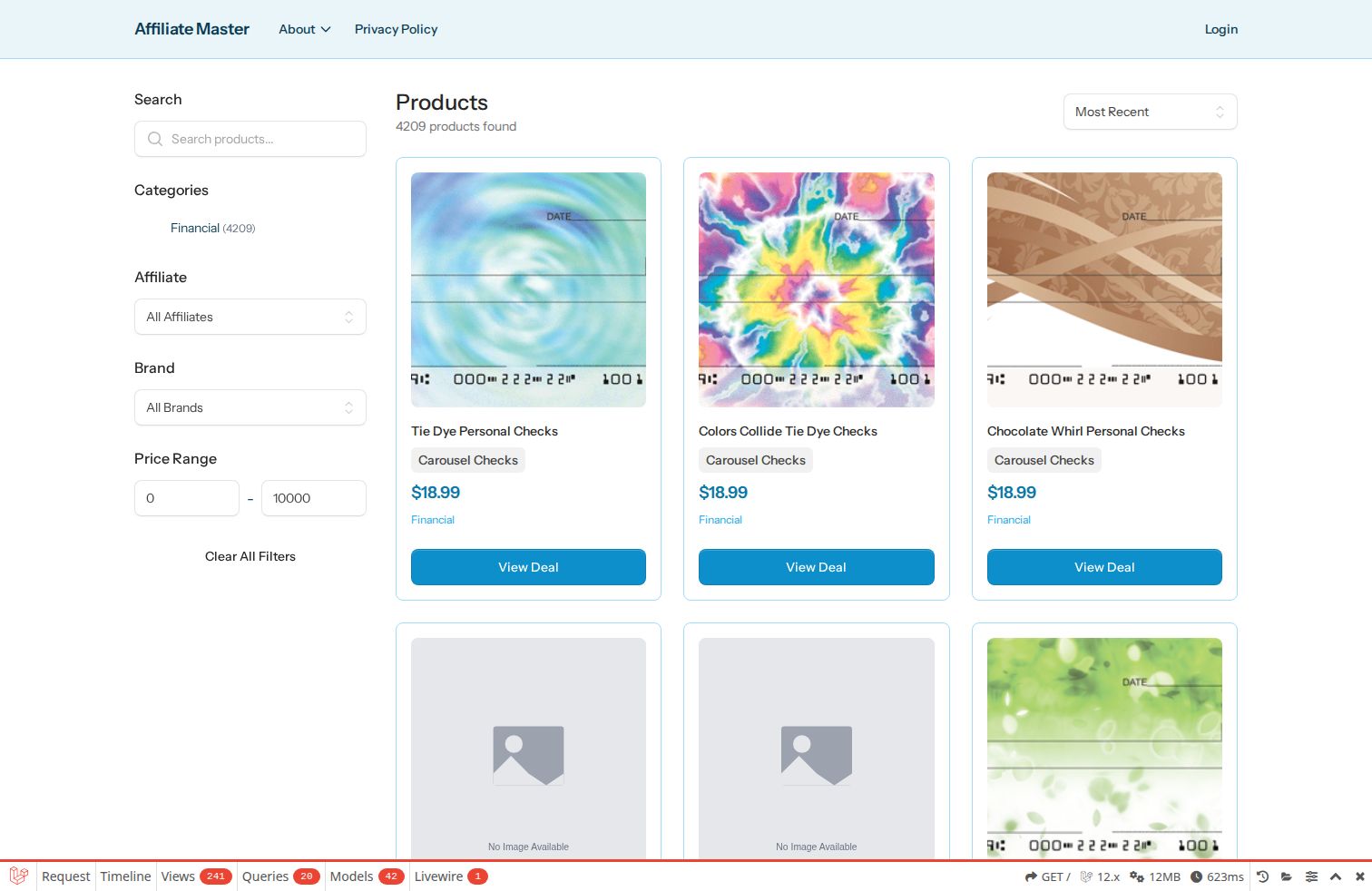
Task: Click the first No Image Available placeholder
Action: coord(528,749)
